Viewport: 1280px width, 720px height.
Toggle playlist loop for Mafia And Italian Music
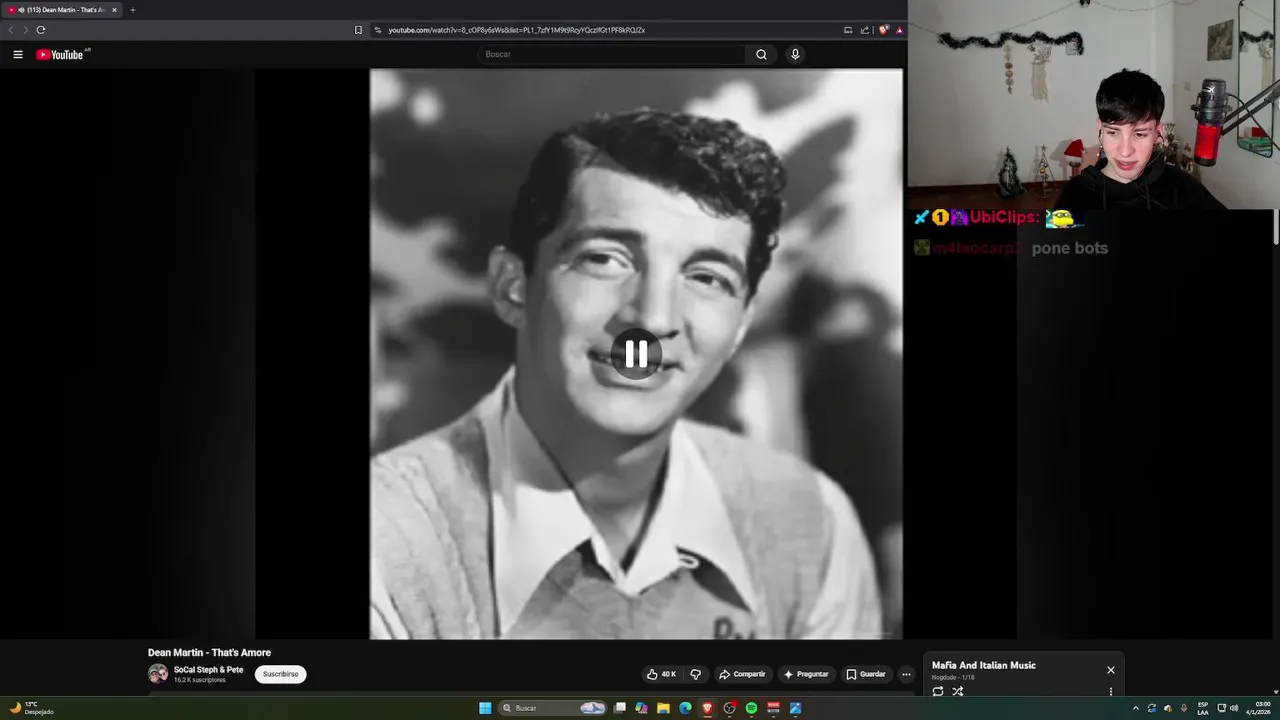[x=938, y=691]
